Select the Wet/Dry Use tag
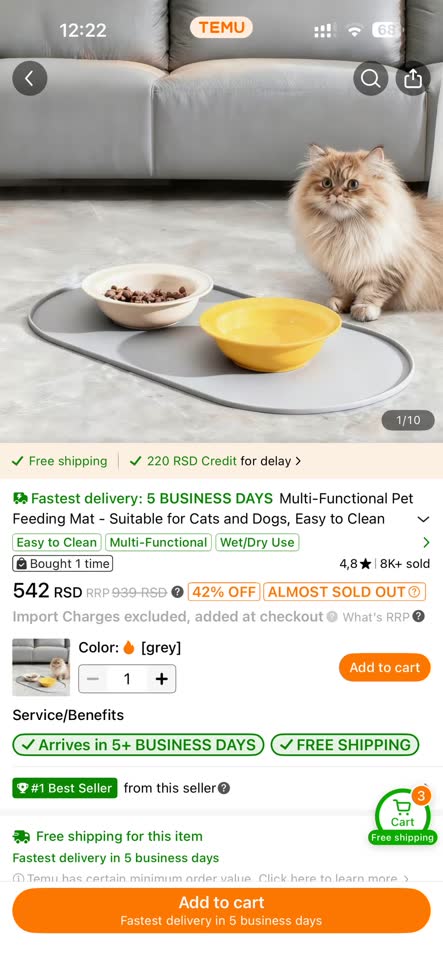443x960 pixels. [257, 542]
